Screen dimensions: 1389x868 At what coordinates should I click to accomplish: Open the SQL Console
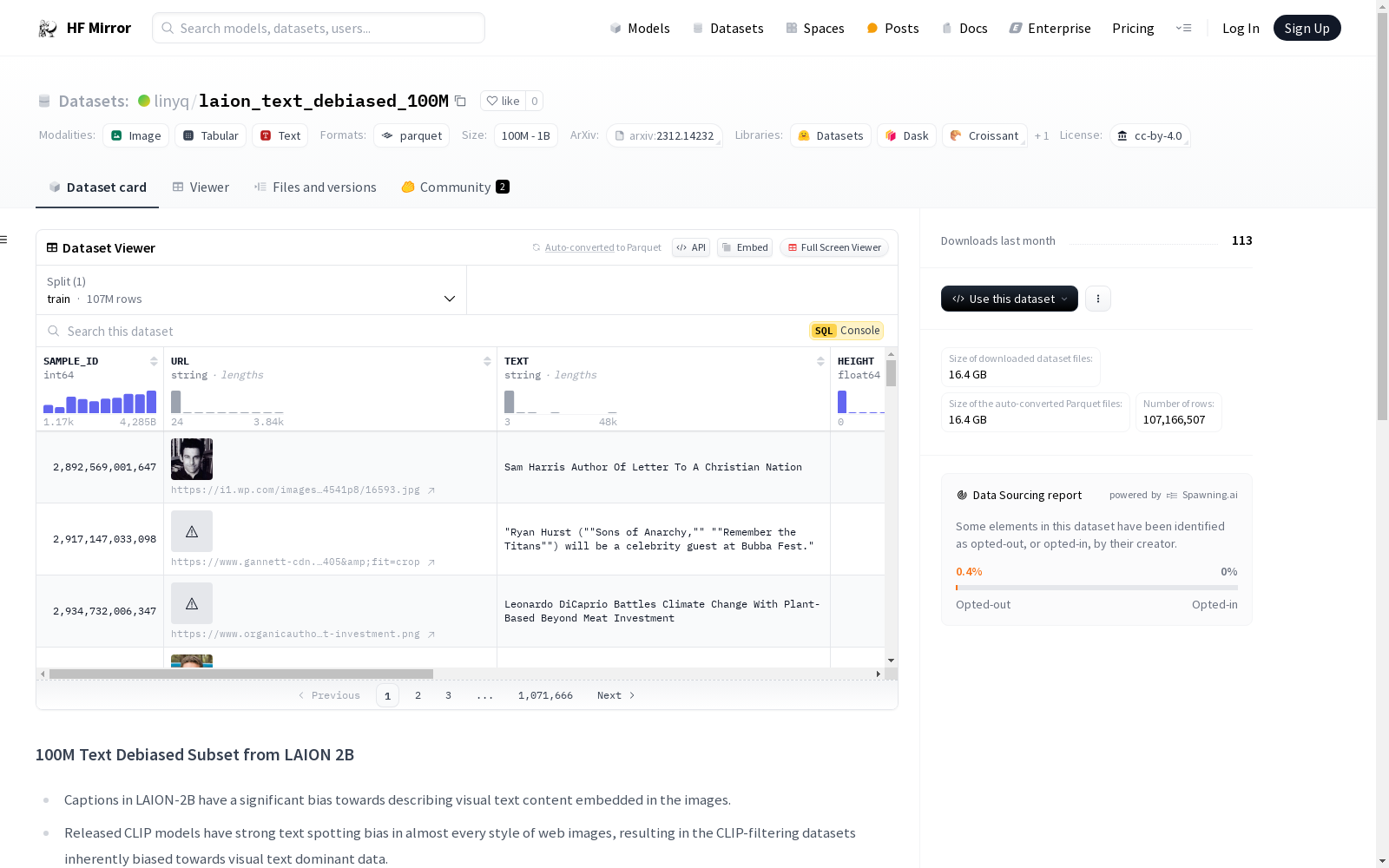[x=846, y=331]
